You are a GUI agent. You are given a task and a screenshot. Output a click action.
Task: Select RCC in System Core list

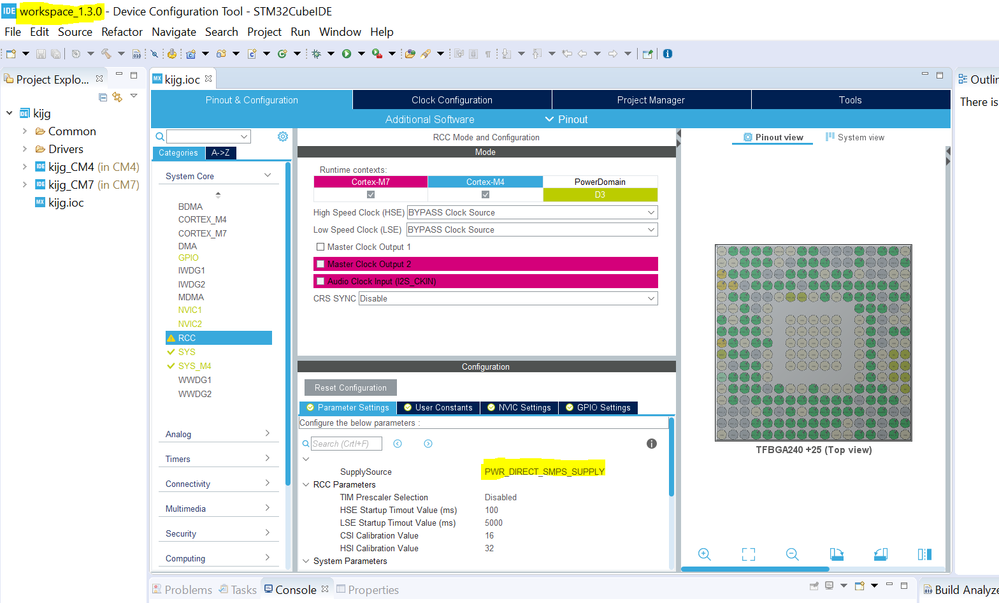[x=219, y=338]
